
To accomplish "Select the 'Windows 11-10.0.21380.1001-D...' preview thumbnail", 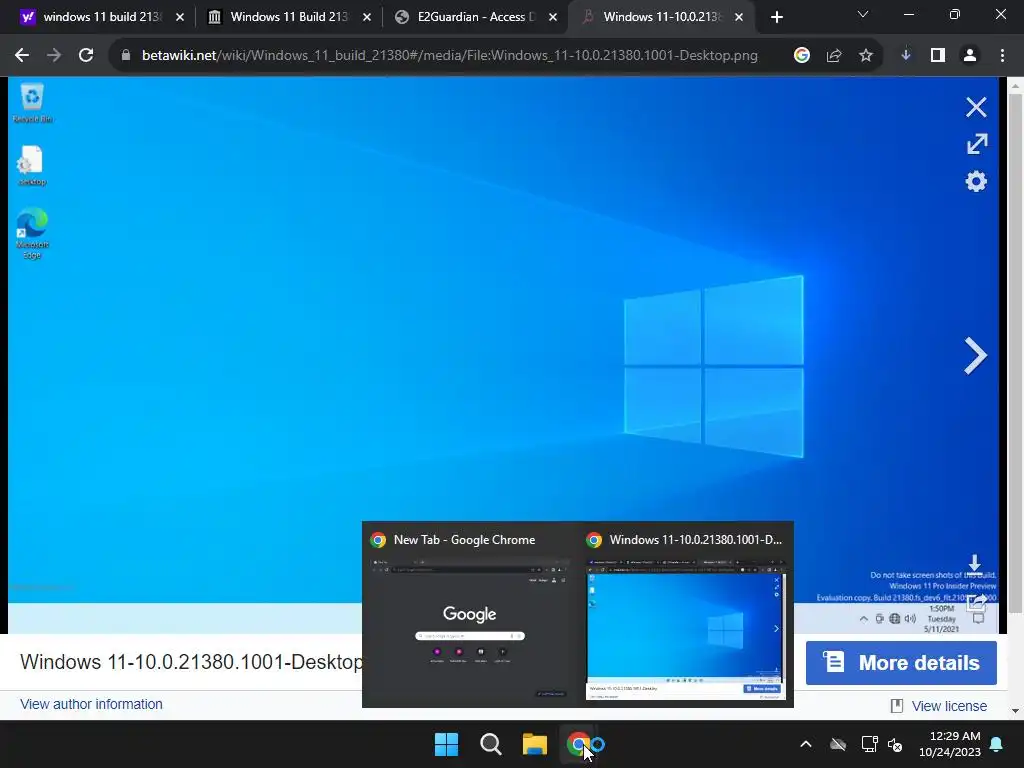I will tap(686, 614).
